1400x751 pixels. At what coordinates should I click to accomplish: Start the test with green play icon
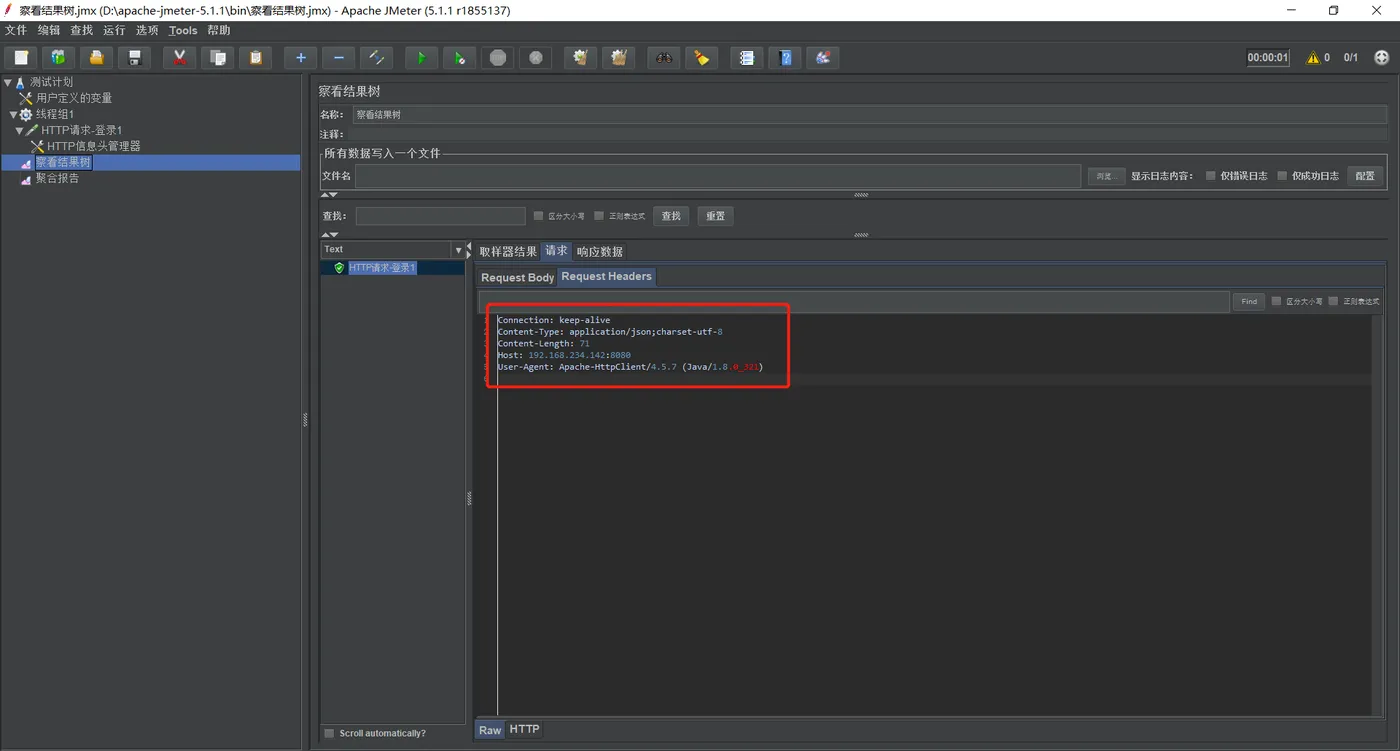(x=421, y=58)
